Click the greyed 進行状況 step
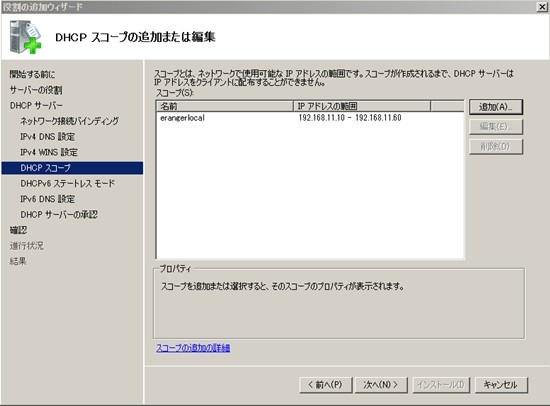The width and height of the screenshot is (550, 406). (27, 246)
